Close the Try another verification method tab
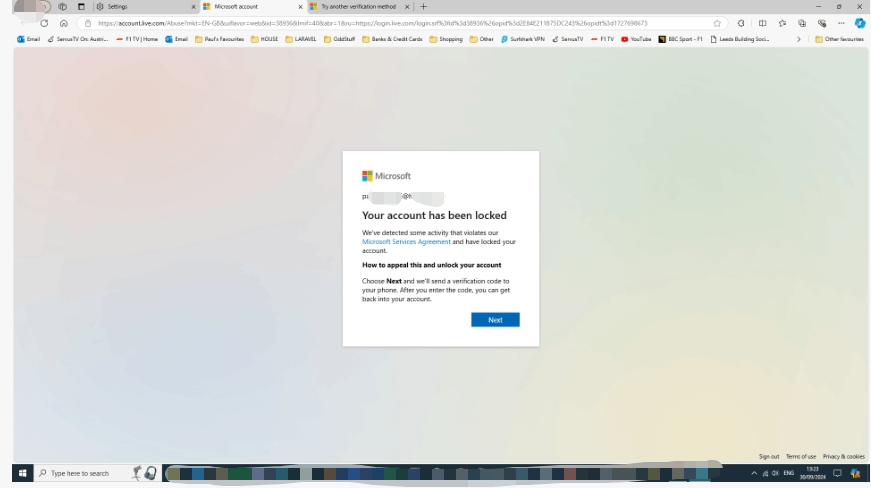871x488 pixels. pos(407,7)
